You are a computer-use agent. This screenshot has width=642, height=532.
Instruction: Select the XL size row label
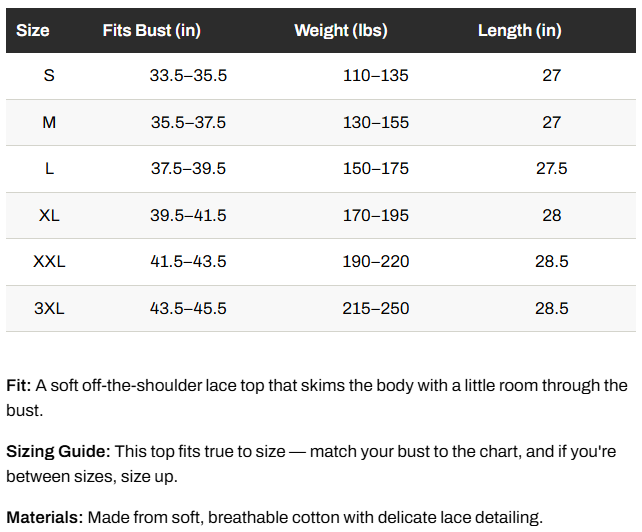49,215
